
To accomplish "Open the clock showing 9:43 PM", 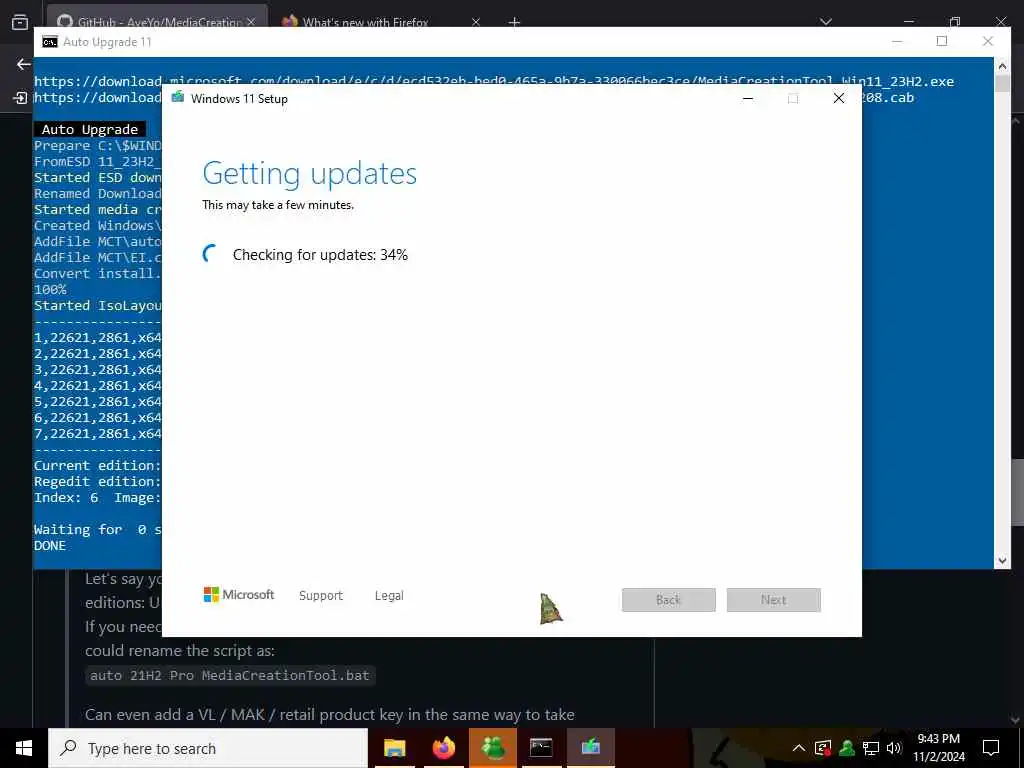I will (x=939, y=748).
